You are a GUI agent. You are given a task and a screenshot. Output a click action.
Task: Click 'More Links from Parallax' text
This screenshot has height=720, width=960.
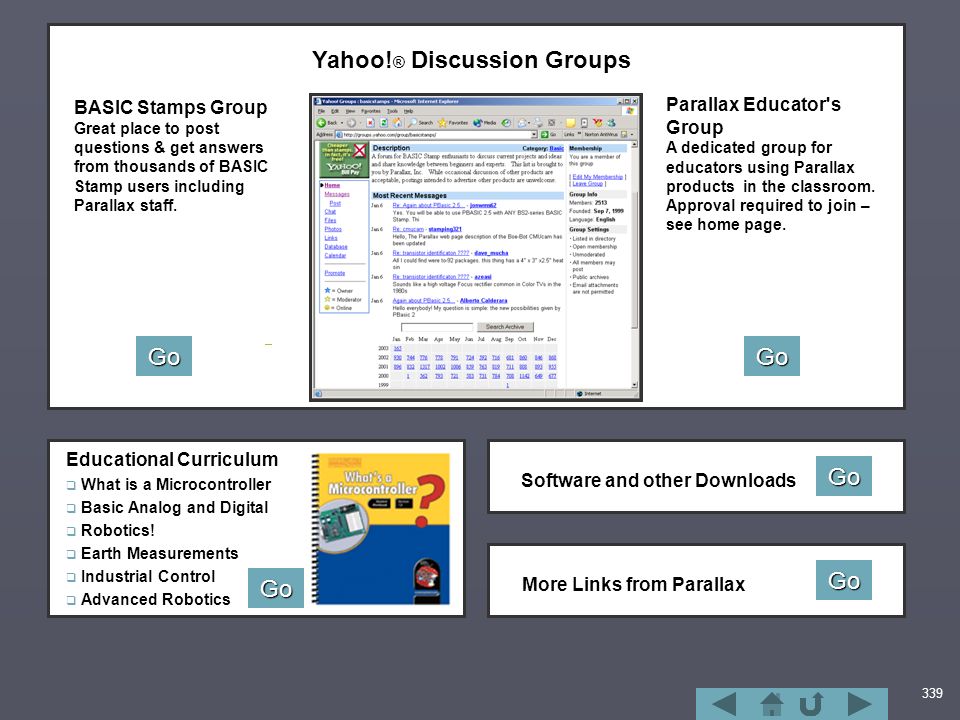pyautogui.click(x=633, y=585)
